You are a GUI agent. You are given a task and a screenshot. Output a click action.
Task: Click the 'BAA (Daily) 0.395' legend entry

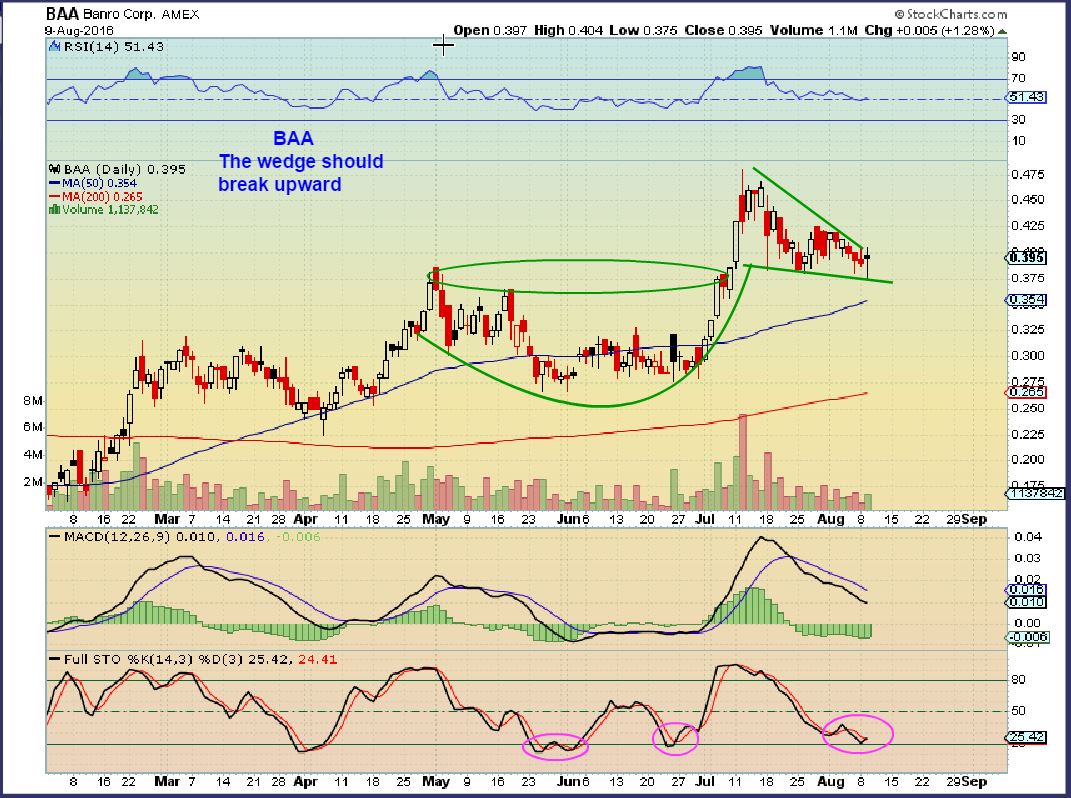coord(124,169)
